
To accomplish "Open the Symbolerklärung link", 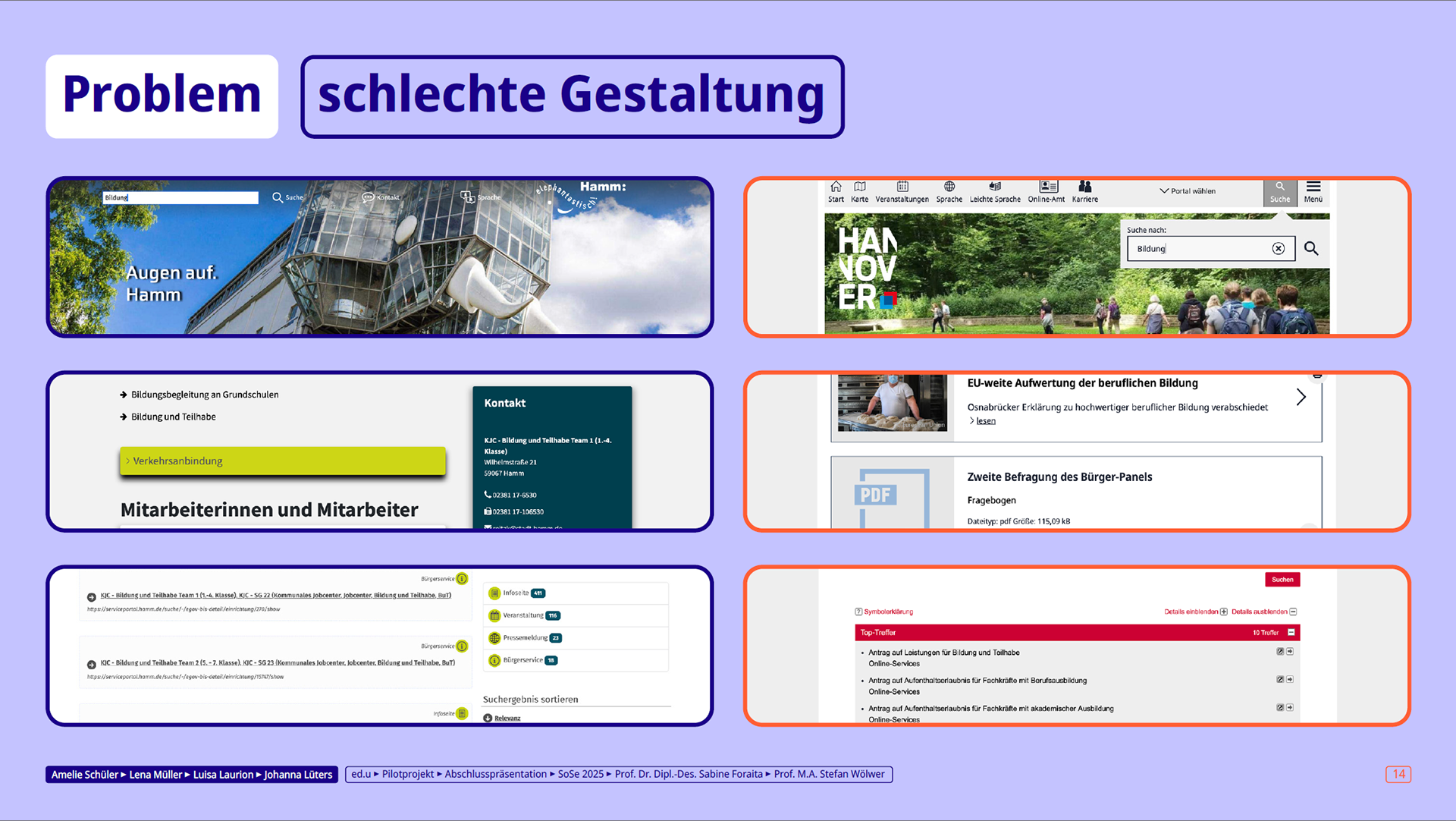I will [x=887, y=612].
